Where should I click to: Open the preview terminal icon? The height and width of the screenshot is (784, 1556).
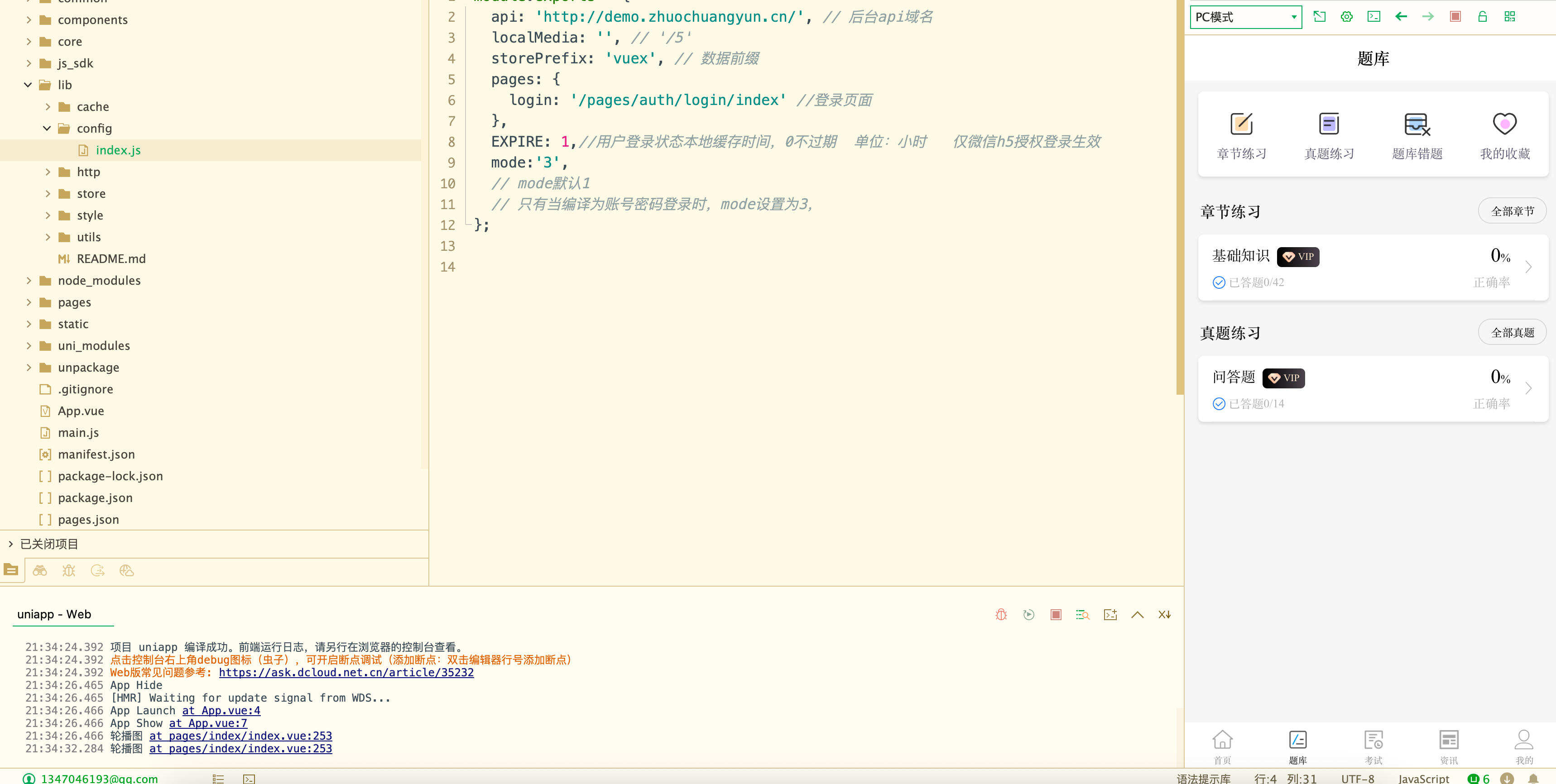pos(1374,16)
